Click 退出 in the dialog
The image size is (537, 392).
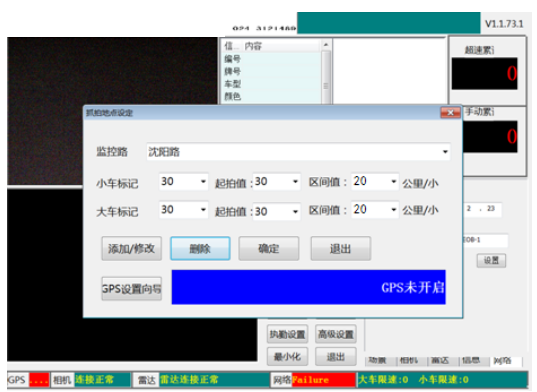[341, 249]
